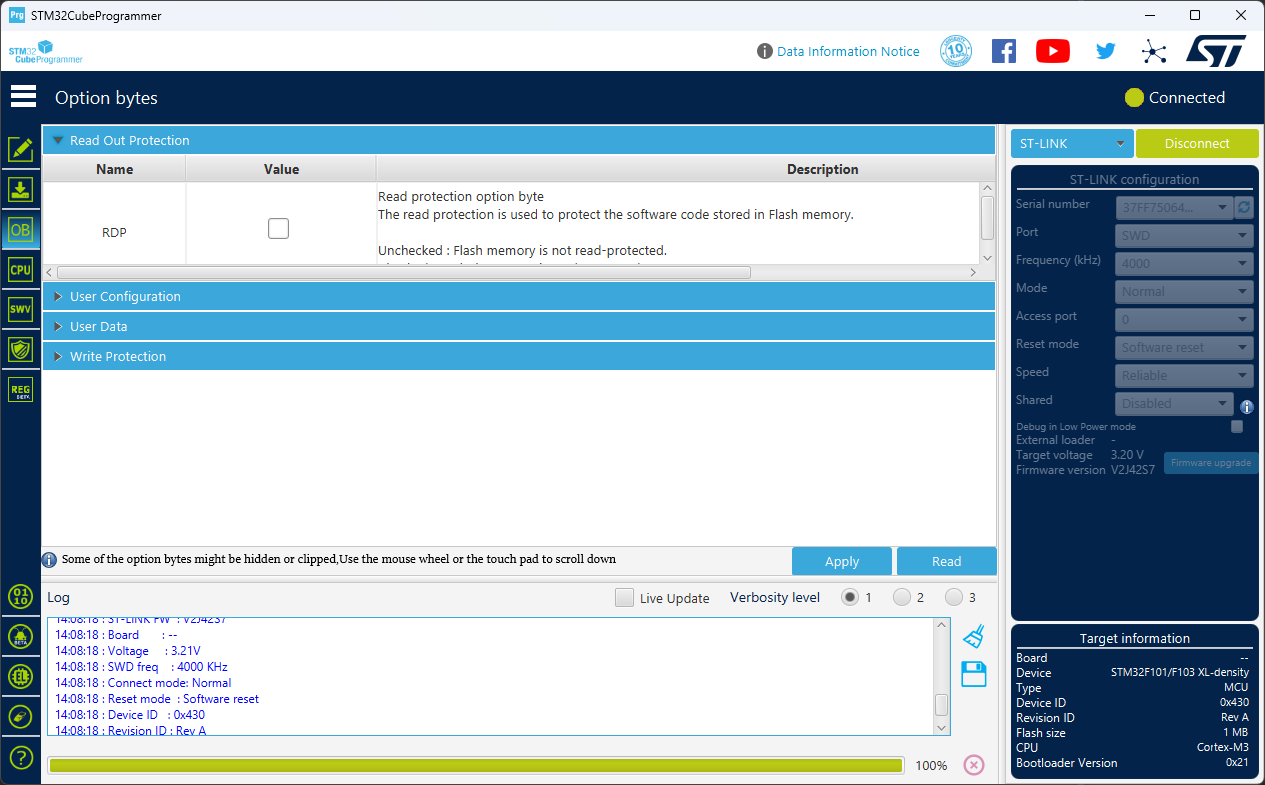The height and width of the screenshot is (785, 1265).
Task: Open the YouTube icon
Action: (x=1053, y=51)
